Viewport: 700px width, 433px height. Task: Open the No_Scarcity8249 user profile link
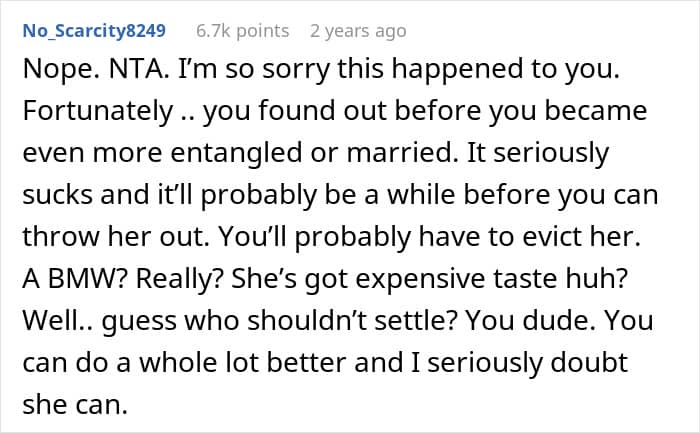click(x=94, y=31)
